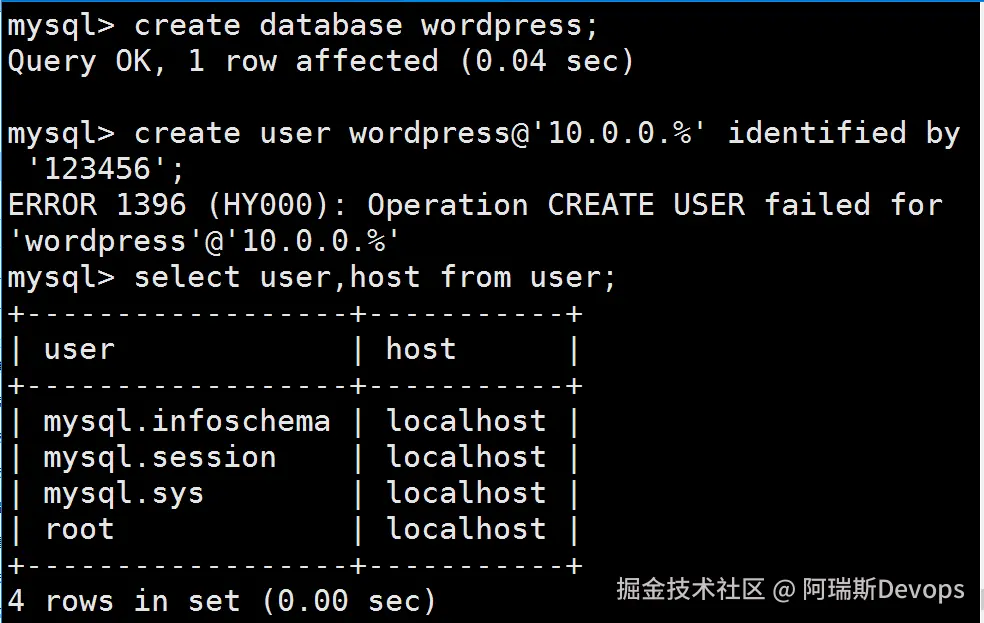Click the '阿瑞斯Devops' watermark text

(883, 590)
